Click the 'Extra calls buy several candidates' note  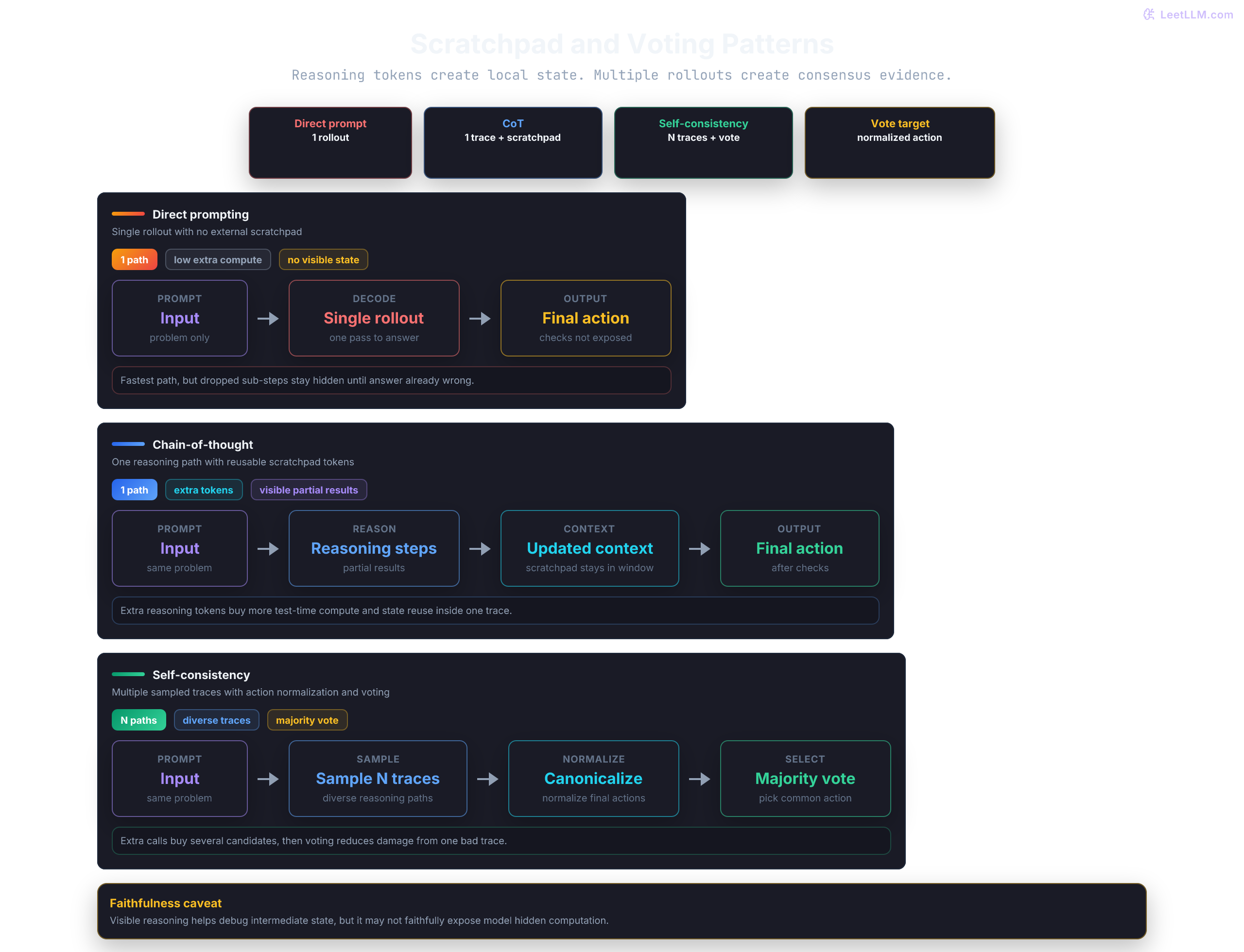coord(501,840)
